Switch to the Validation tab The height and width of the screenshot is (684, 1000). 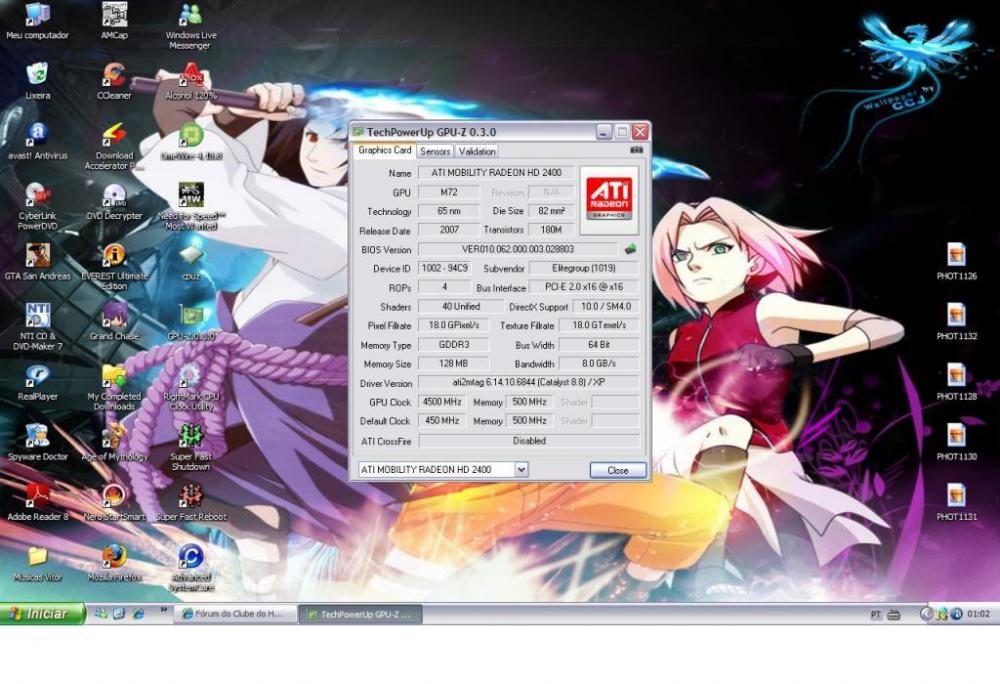(x=477, y=151)
